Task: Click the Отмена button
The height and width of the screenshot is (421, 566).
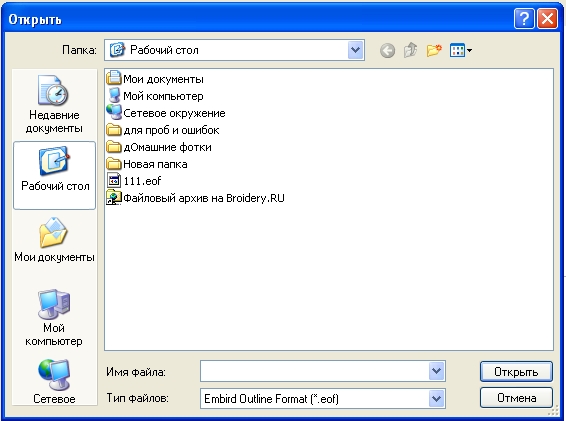Action: pos(516,398)
